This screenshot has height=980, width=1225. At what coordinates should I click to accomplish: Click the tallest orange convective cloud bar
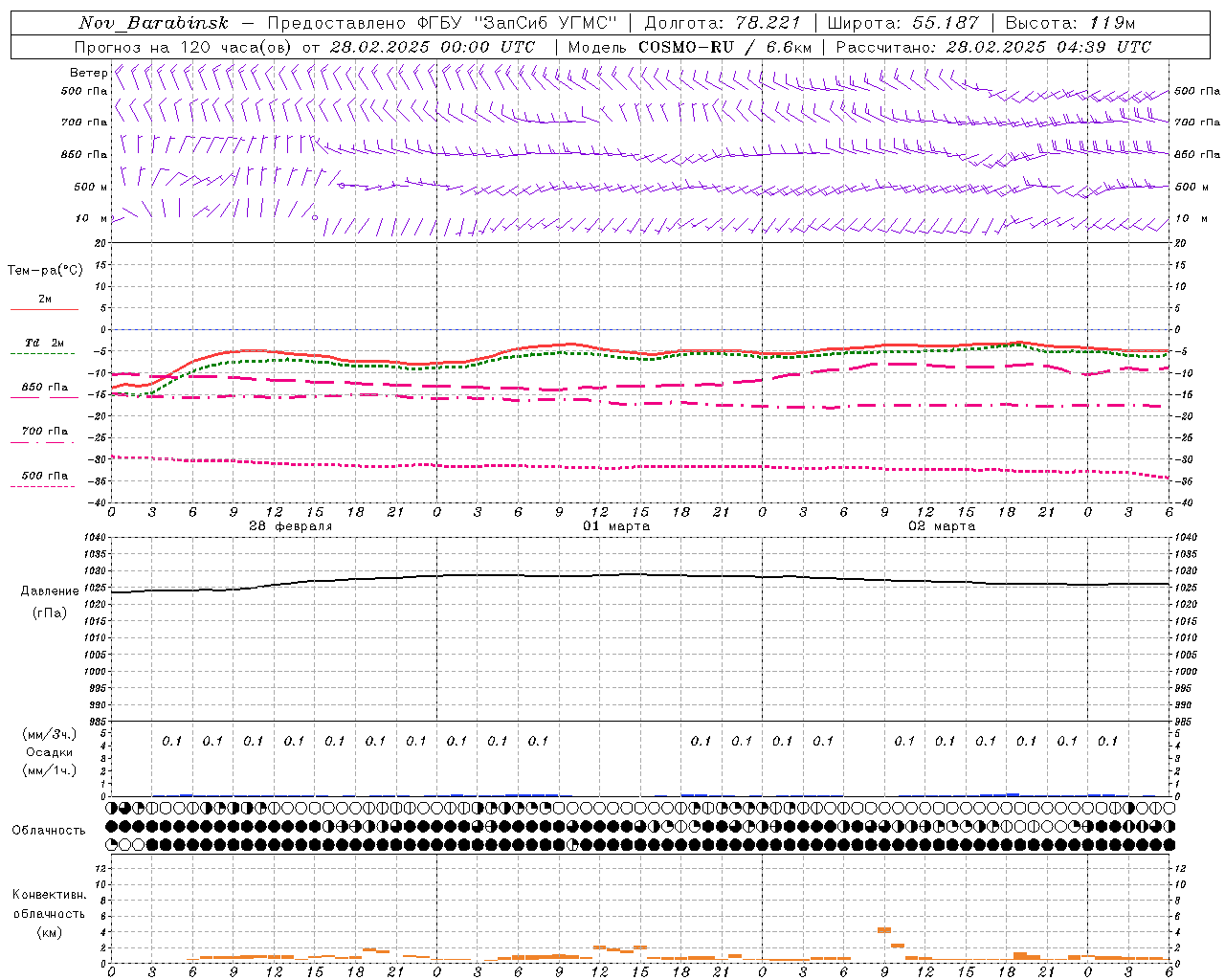[884, 929]
